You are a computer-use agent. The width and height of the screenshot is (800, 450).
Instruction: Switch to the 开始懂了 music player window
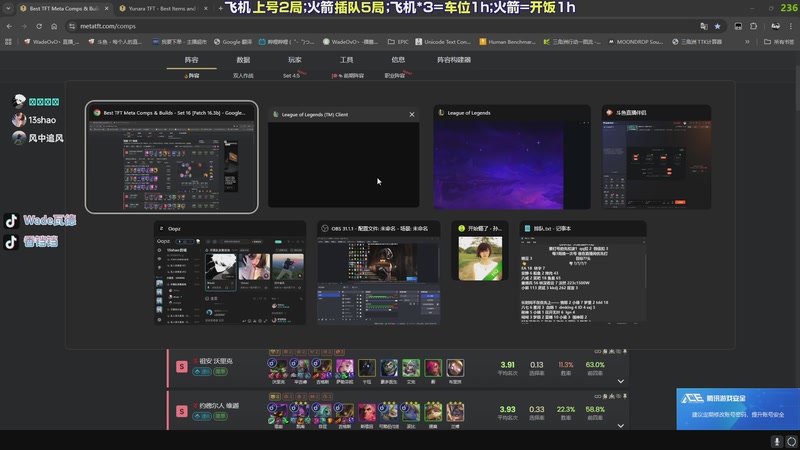pyautogui.click(x=480, y=251)
